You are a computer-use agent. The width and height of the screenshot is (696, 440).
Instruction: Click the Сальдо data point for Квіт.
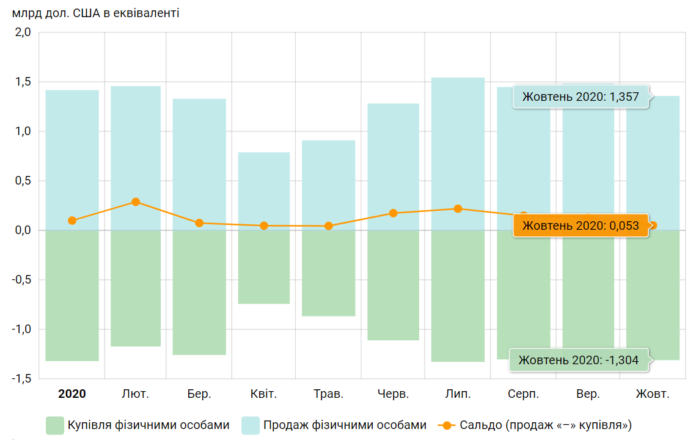tap(264, 226)
